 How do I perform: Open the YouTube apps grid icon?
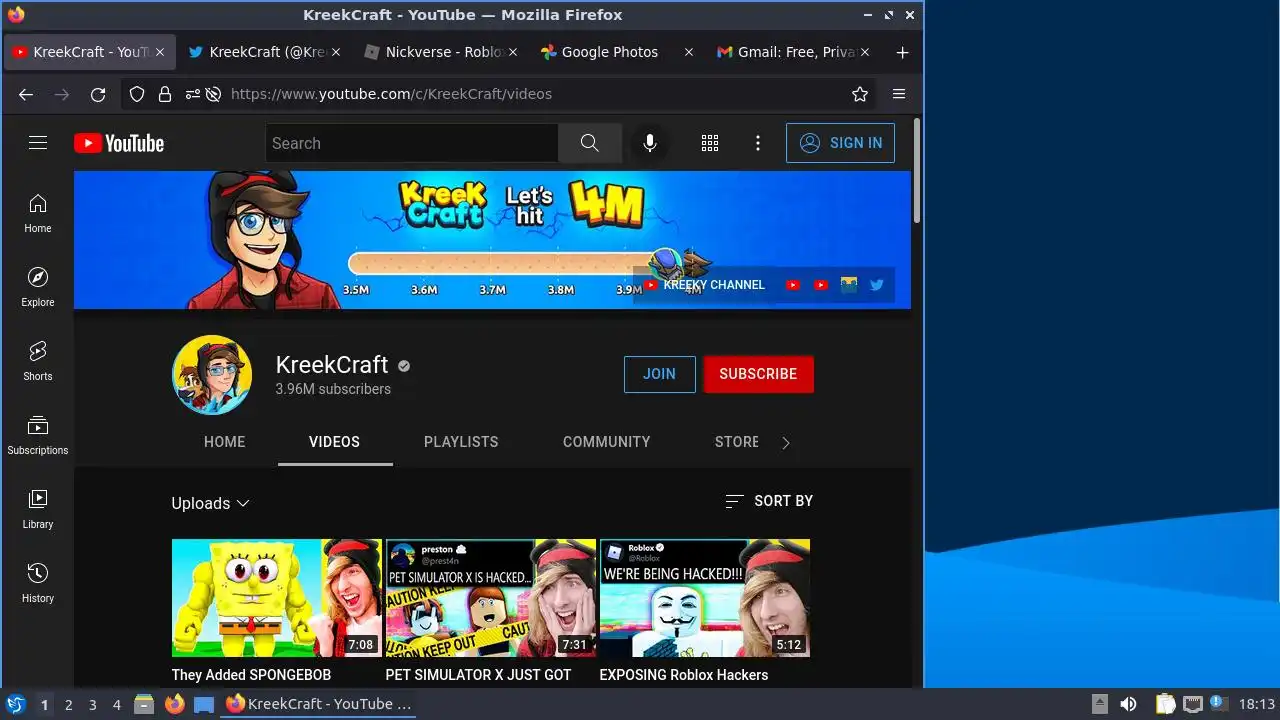710,143
